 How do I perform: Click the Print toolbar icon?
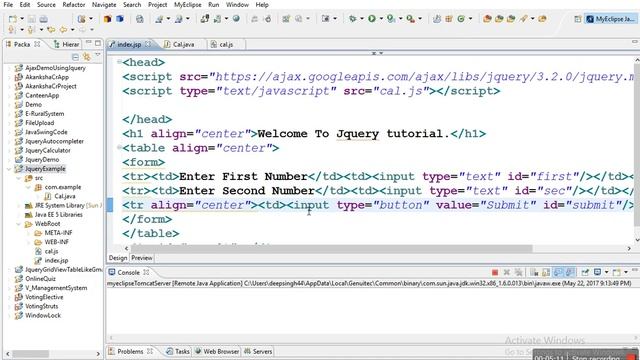coord(44,19)
